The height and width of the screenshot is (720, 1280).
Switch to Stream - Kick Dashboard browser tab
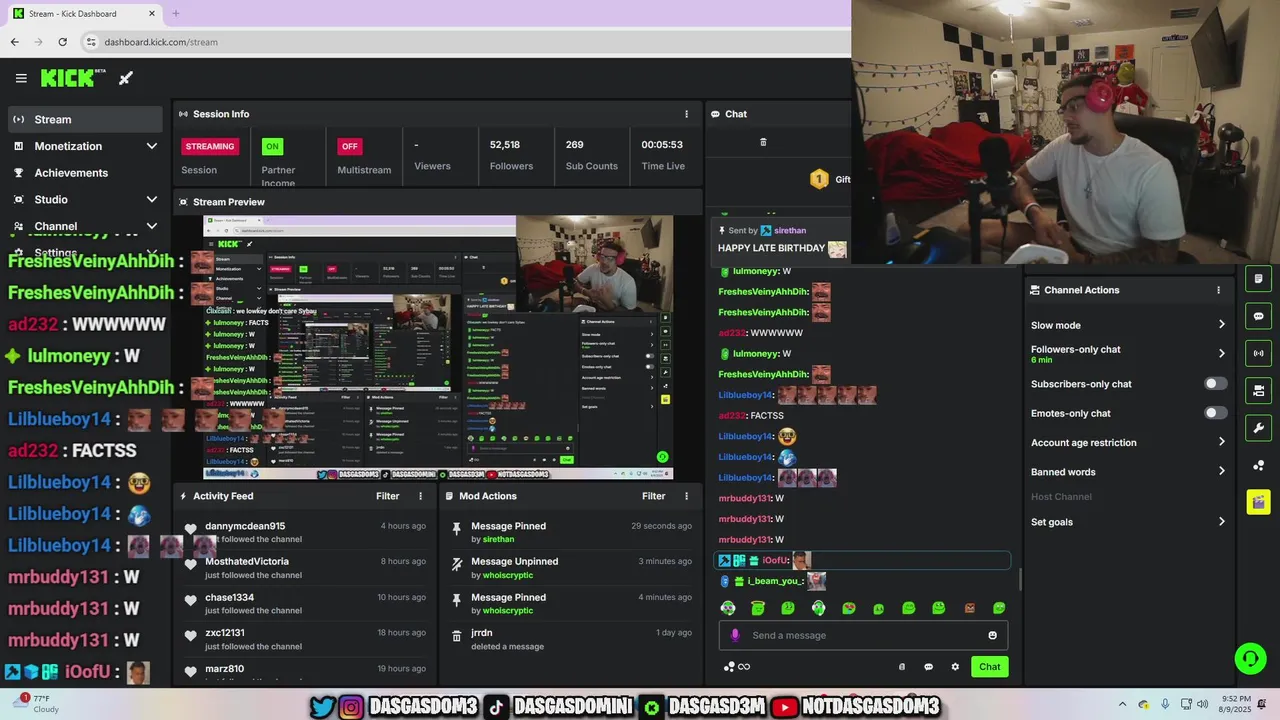point(85,14)
